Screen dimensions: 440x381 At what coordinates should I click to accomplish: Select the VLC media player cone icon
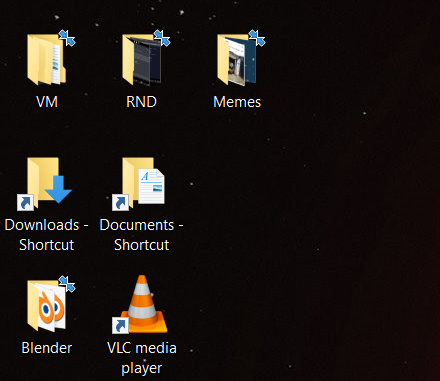coord(140,304)
